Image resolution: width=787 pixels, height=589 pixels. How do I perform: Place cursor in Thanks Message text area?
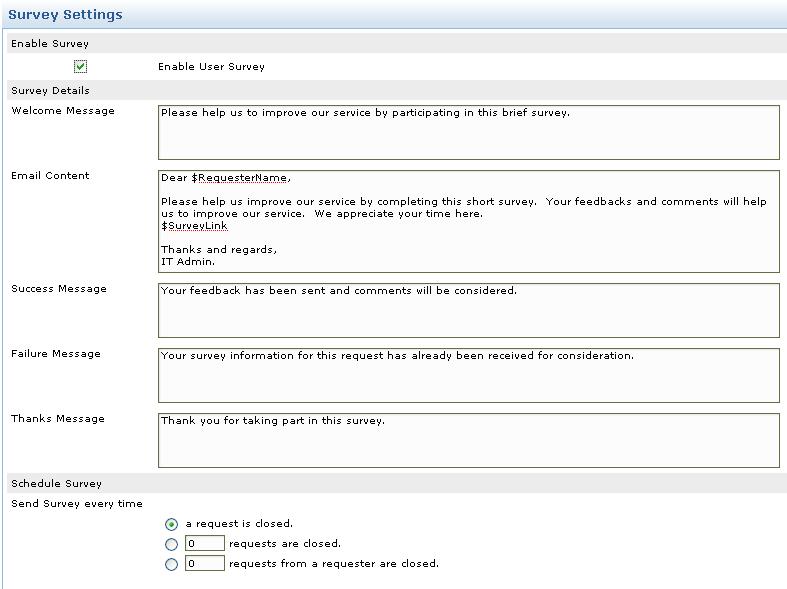click(468, 440)
